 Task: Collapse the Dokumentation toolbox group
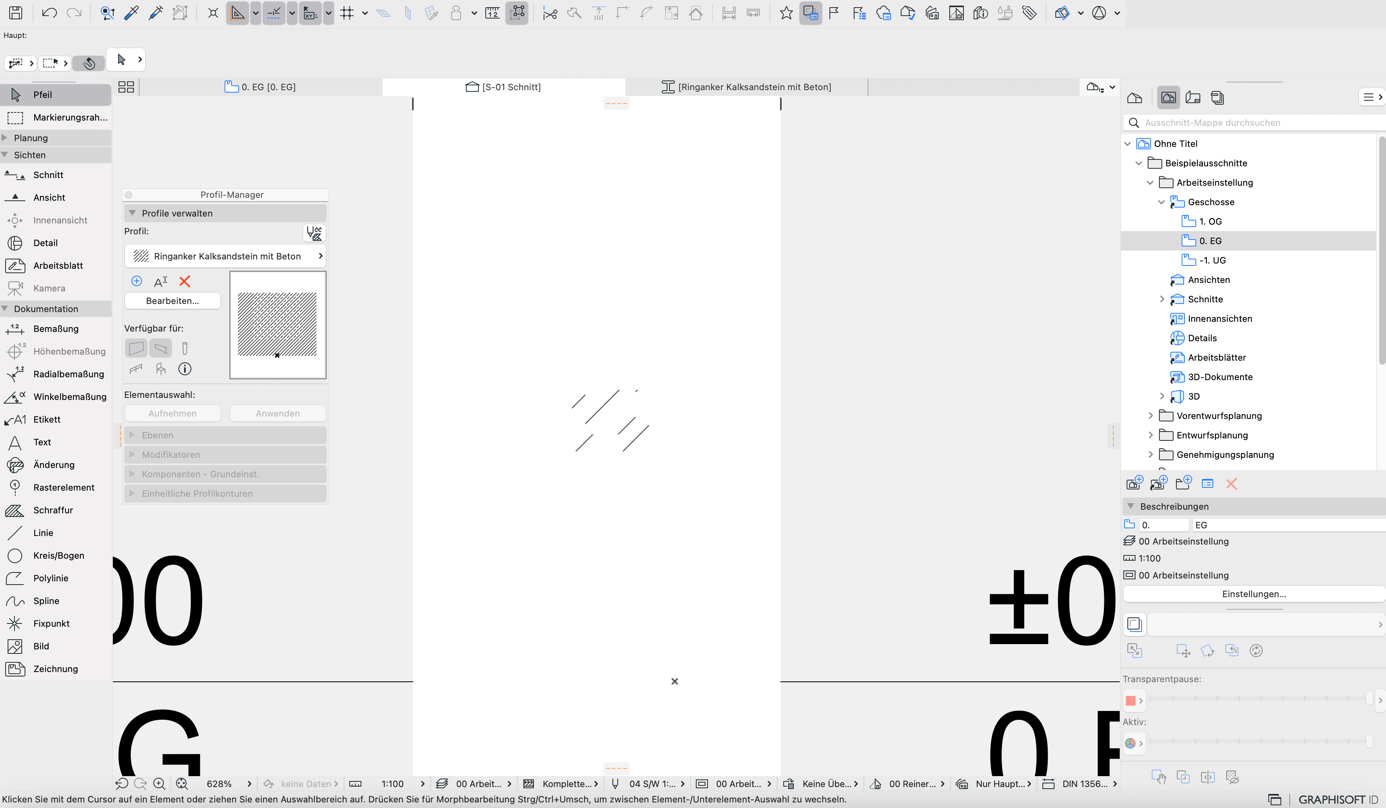tap(5, 309)
